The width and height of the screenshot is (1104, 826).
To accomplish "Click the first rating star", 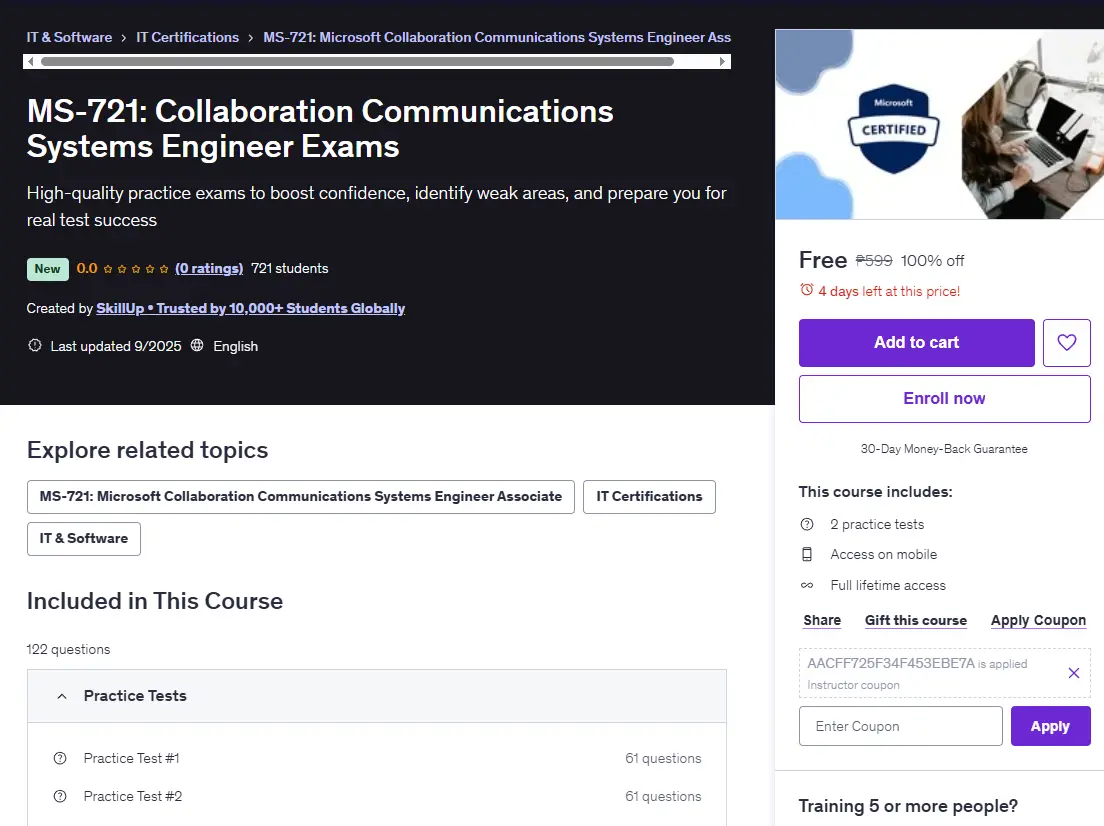I will coord(108,268).
